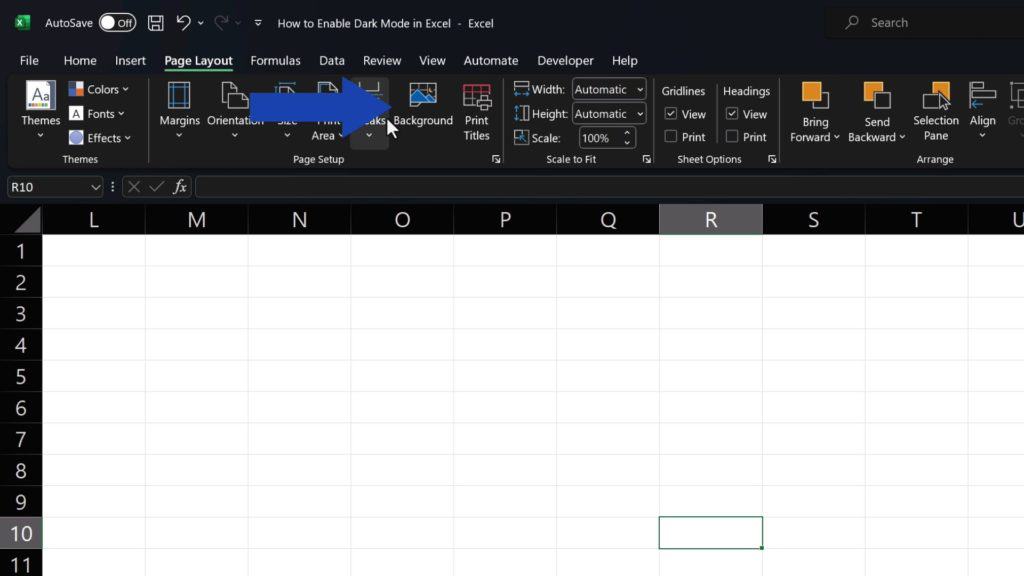
Task: Click into the formula bar
Action: point(609,187)
